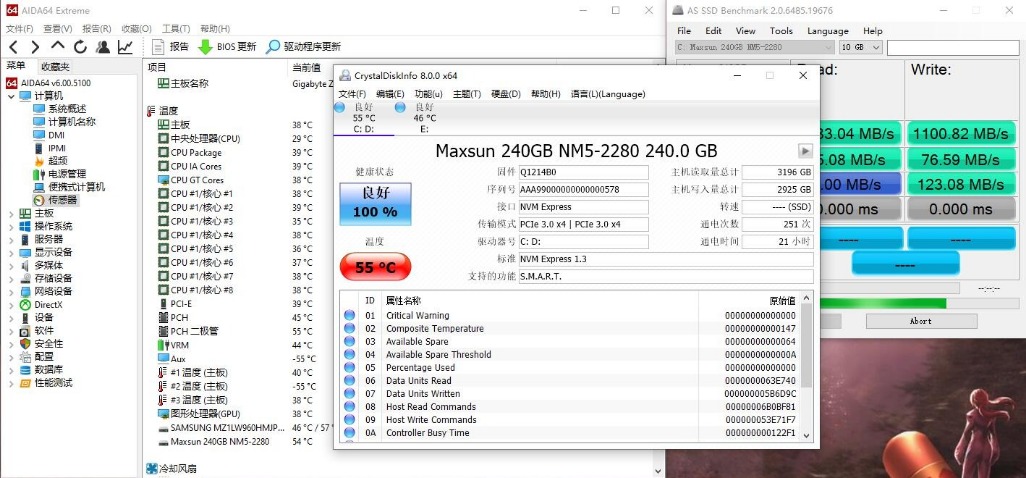Click scroll down arrow in SMART list
Viewport: 1026px width, 478px height.
tap(806, 435)
